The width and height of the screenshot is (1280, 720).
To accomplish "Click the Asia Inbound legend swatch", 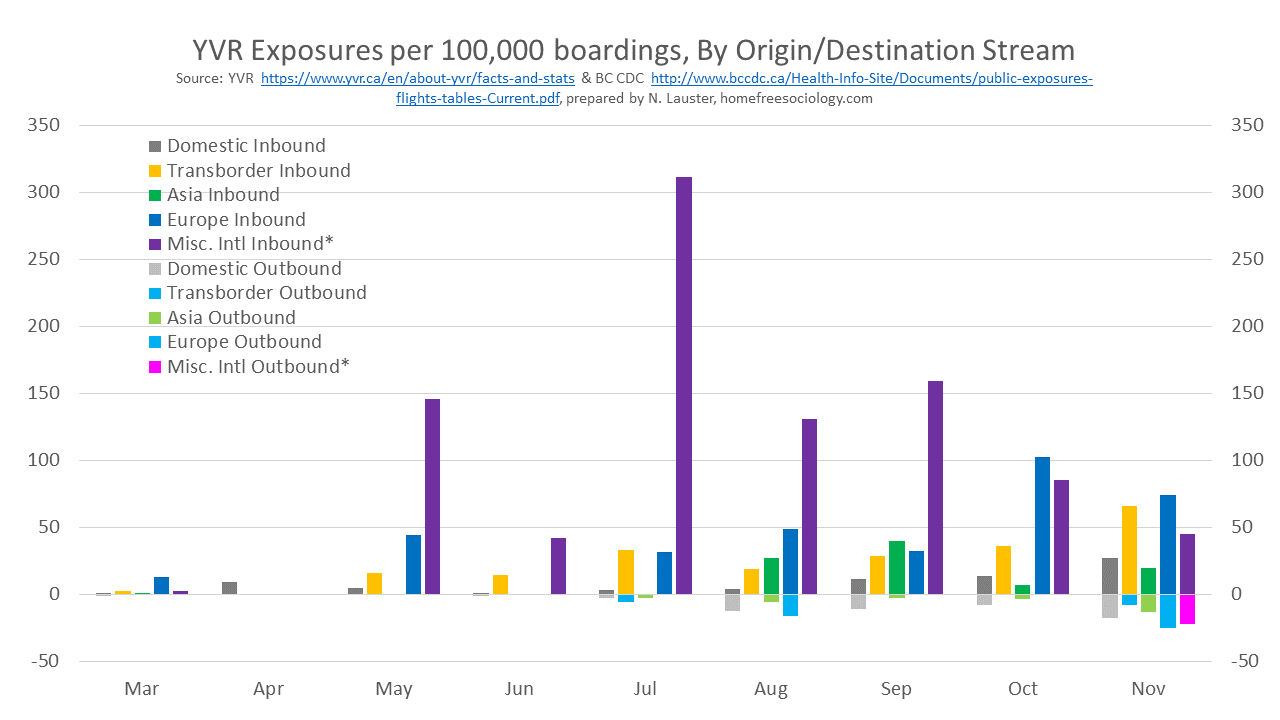I will point(155,195).
